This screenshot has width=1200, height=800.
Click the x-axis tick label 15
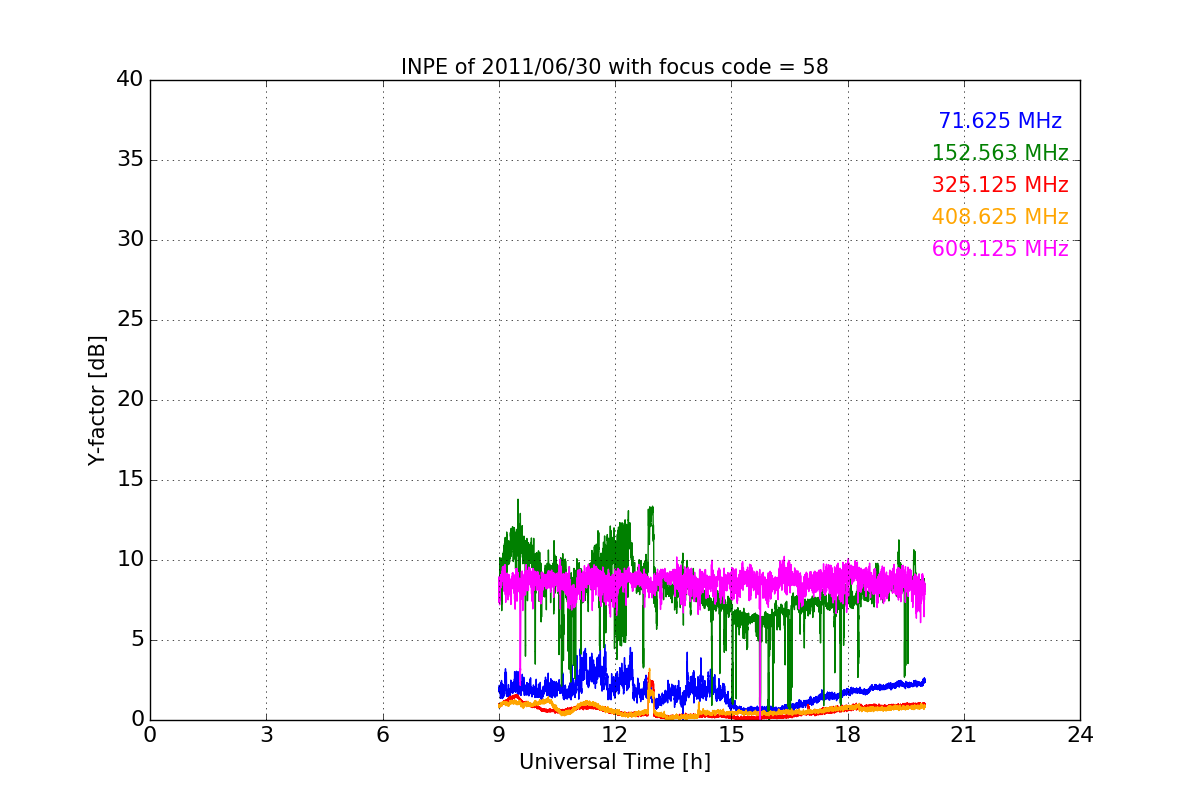click(x=731, y=735)
